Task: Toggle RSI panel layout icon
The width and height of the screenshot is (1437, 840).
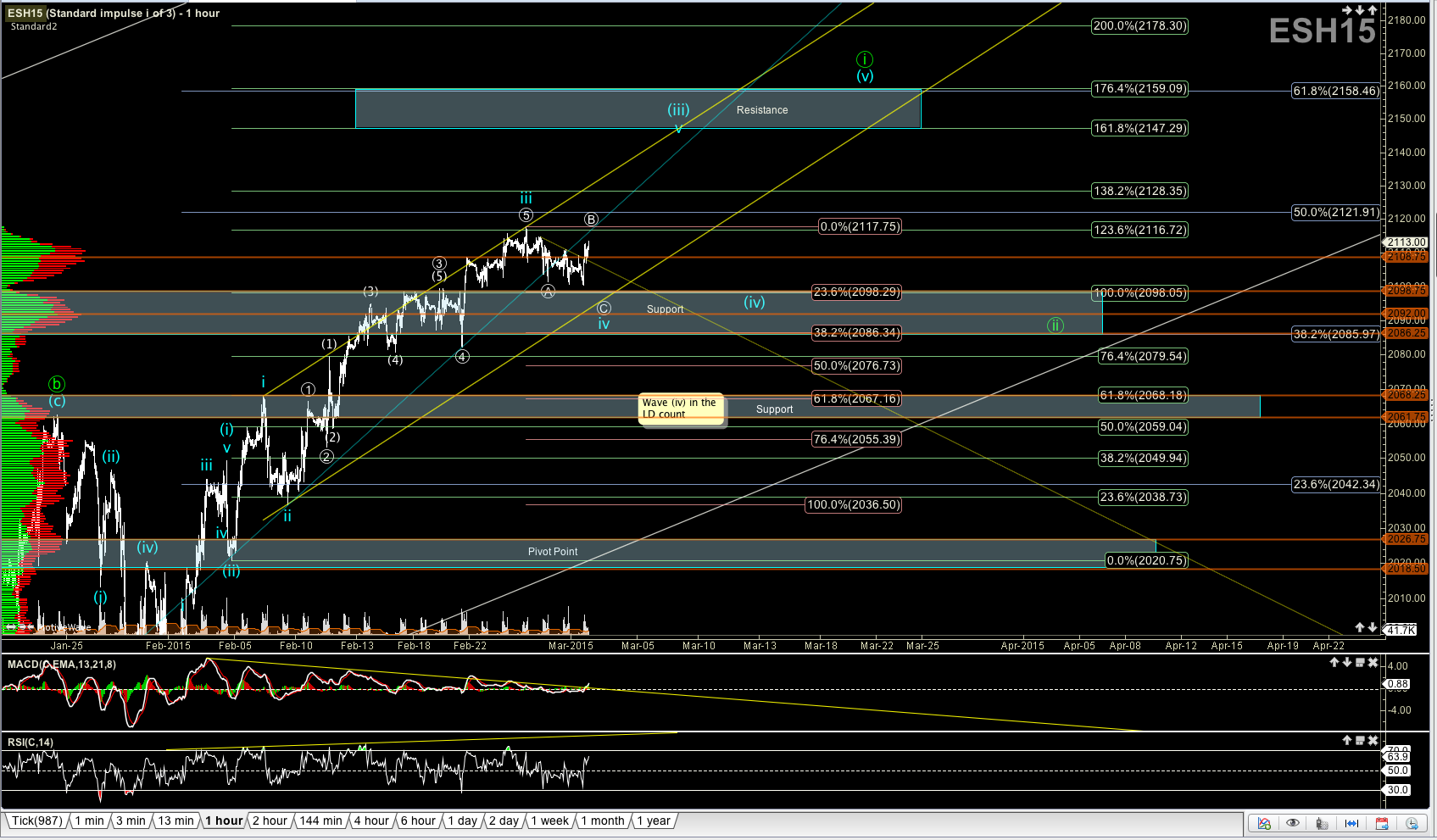Action: point(1360,740)
